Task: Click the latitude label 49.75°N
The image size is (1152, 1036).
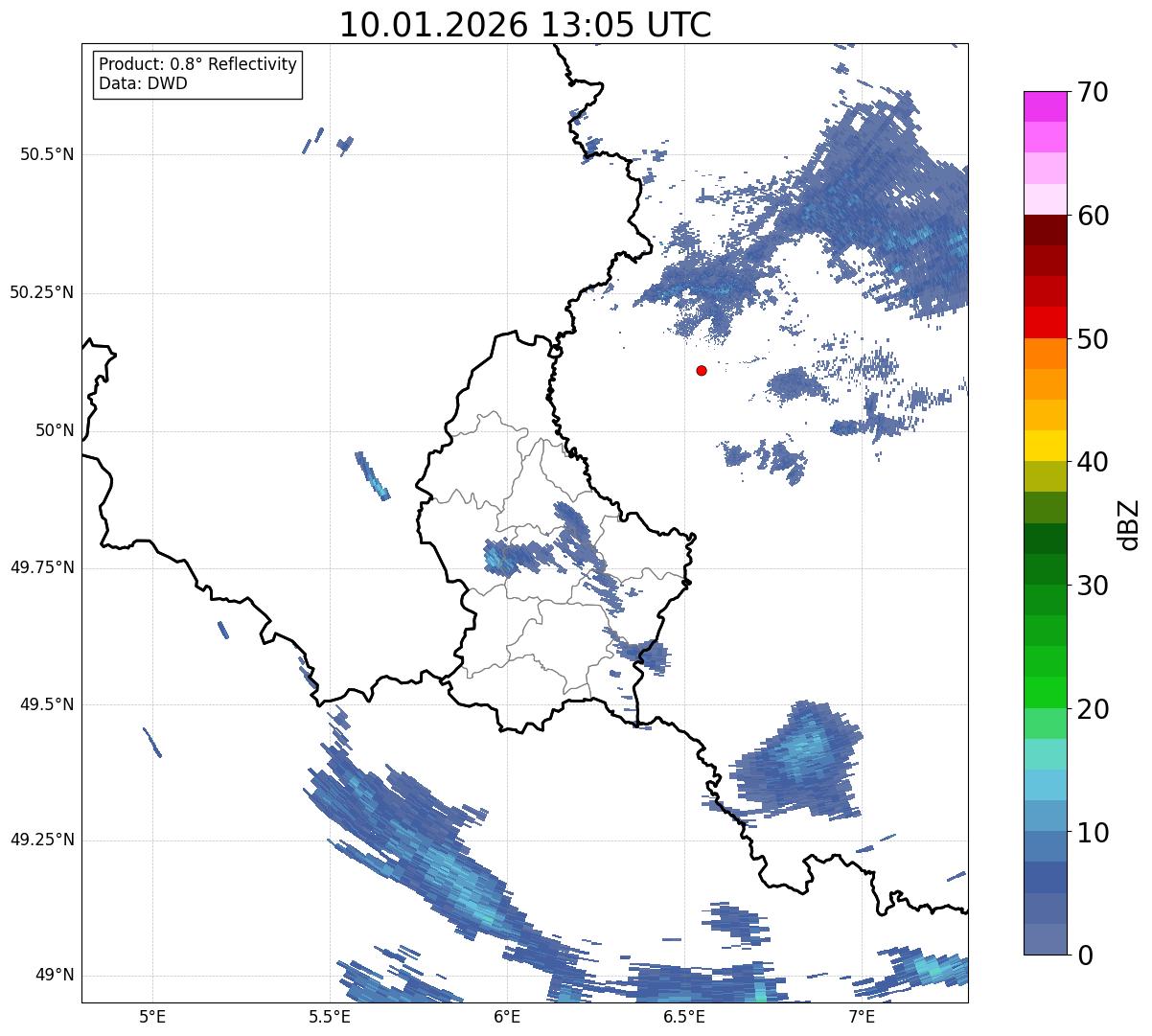Action: pos(42,567)
